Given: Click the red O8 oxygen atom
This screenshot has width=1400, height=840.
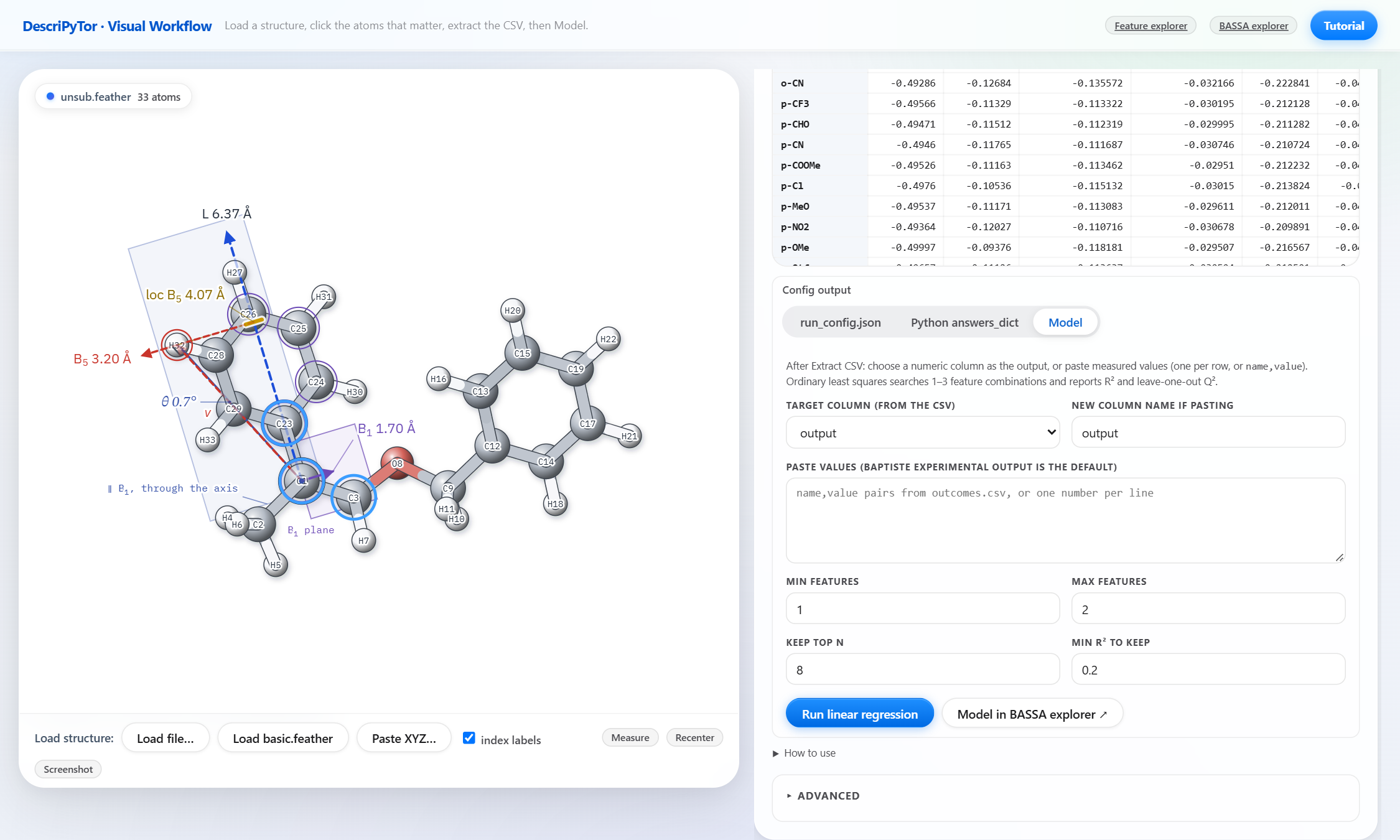Looking at the screenshot, I should [x=397, y=463].
